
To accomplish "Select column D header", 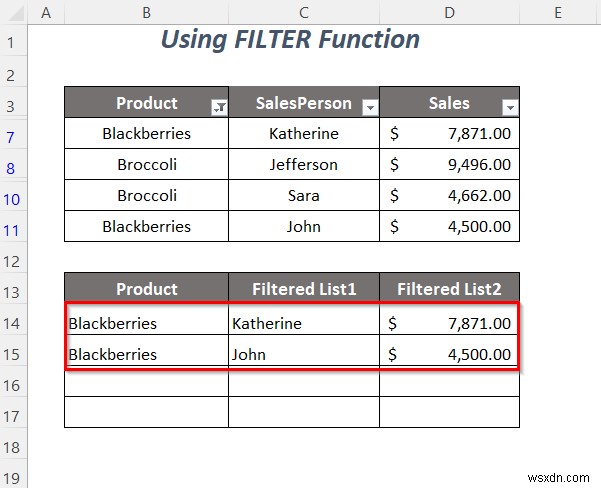I will (449, 11).
